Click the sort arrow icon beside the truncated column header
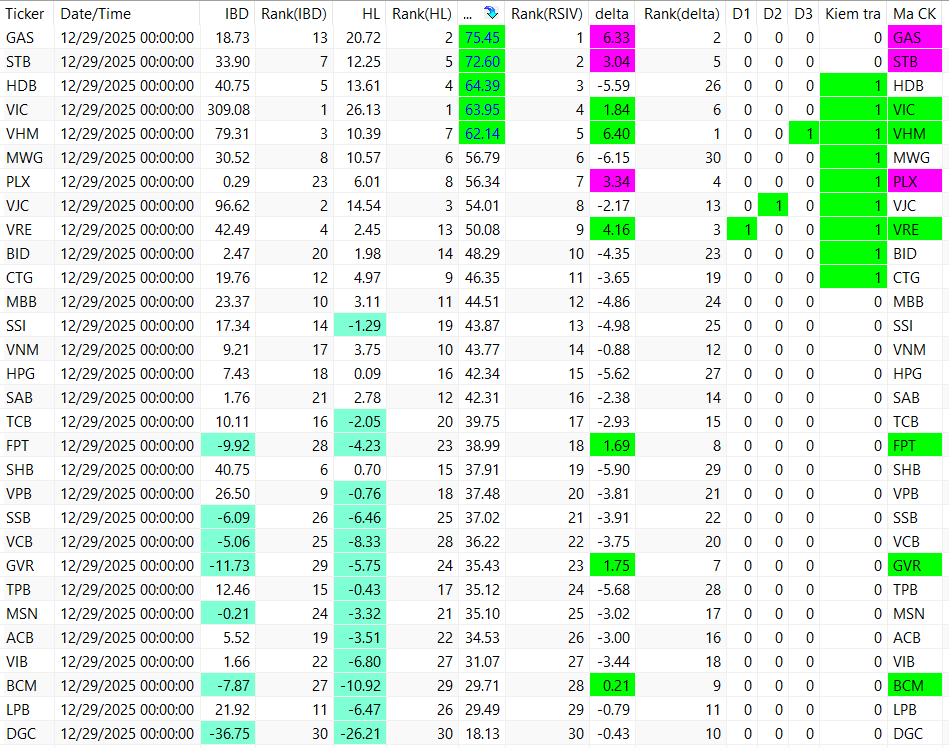 [x=491, y=13]
